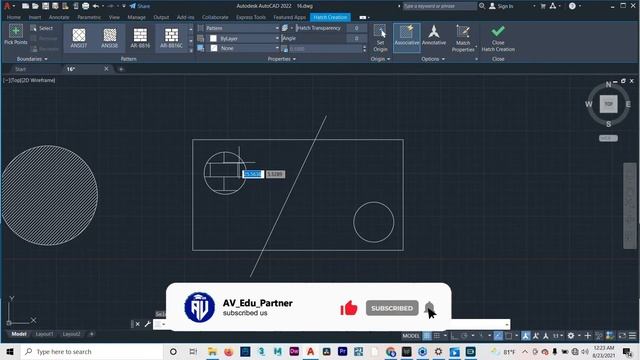Click the hatch angle value field

tap(356, 38)
